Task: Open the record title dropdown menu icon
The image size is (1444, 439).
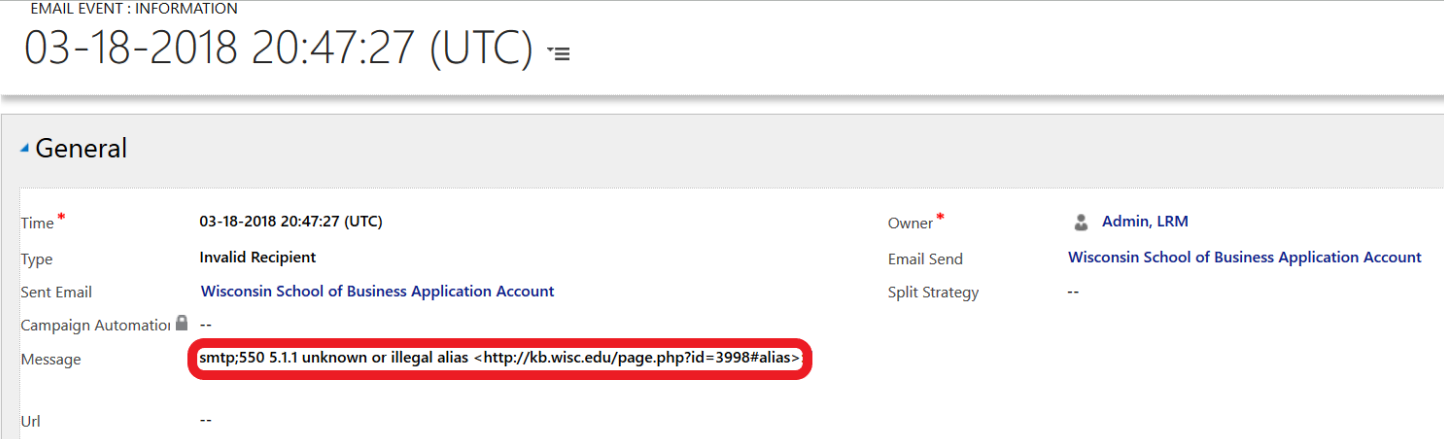Action: tap(559, 54)
